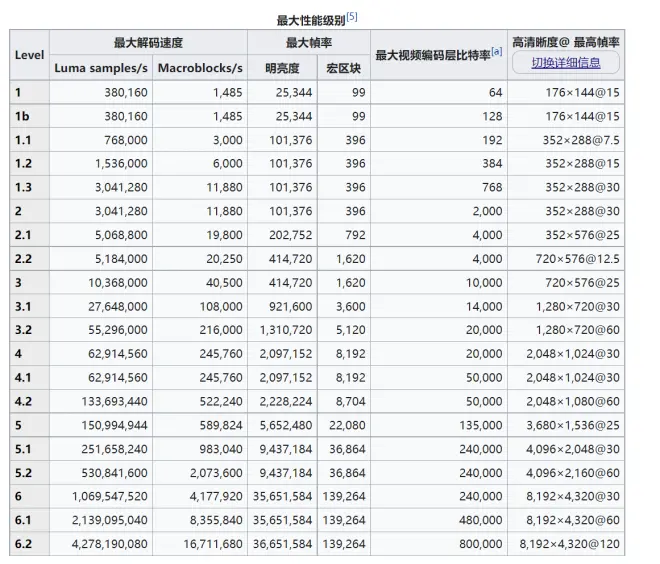Screen dimensions: 660x564
Task: Click the 251,658,240 cell
Action: 101,449
